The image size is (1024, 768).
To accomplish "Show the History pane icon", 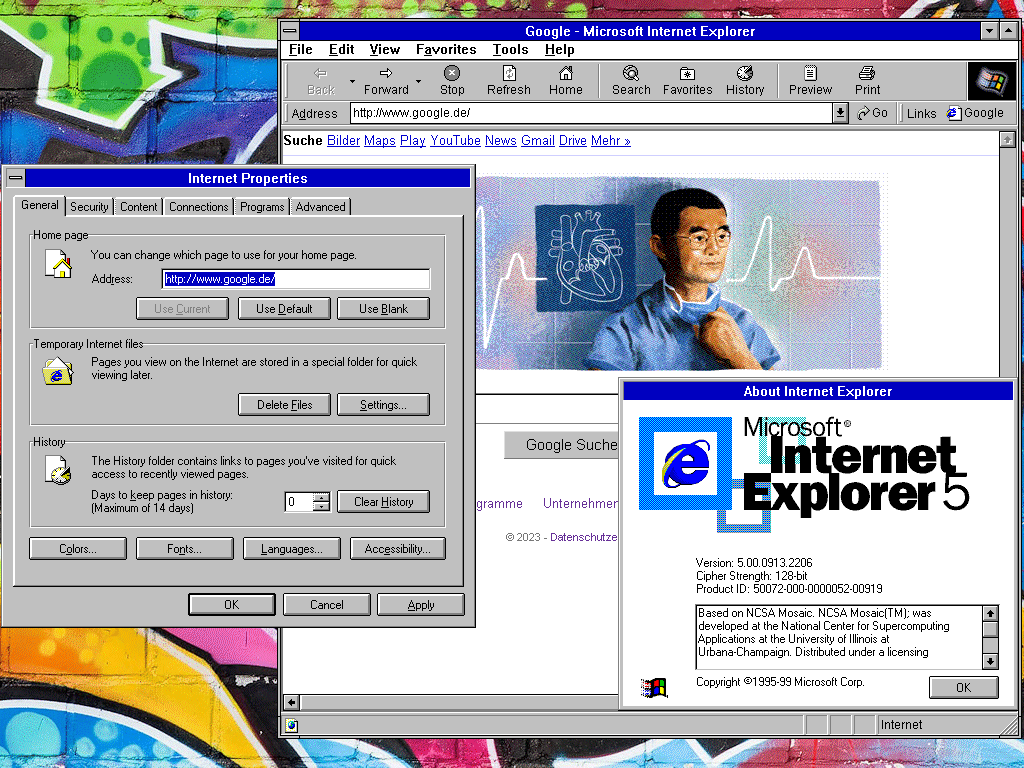I will (745, 80).
